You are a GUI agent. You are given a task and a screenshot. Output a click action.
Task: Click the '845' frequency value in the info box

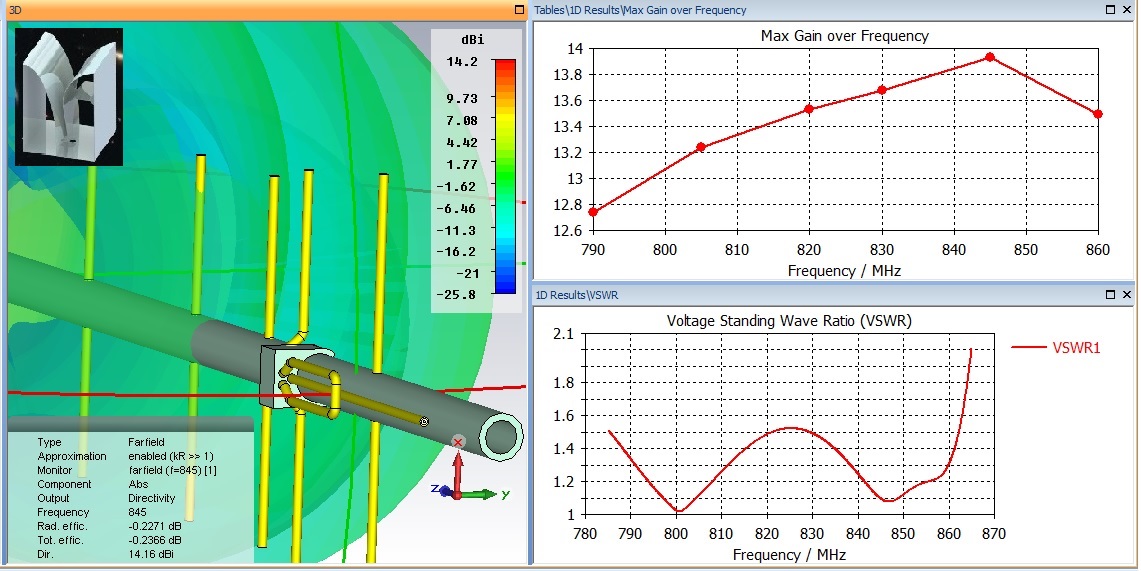pyautogui.click(x=137, y=512)
